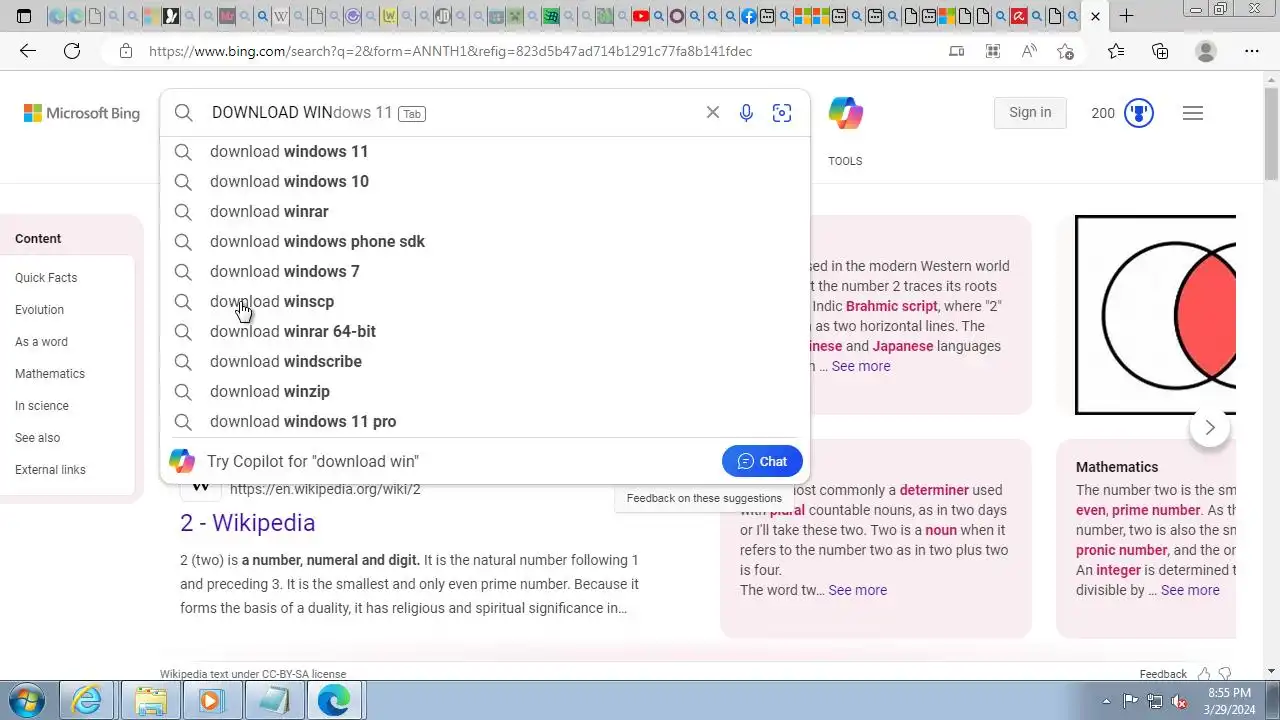This screenshot has height=720, width=1280.
Task: Open the determiner link
Action: (x=934, y=490)
